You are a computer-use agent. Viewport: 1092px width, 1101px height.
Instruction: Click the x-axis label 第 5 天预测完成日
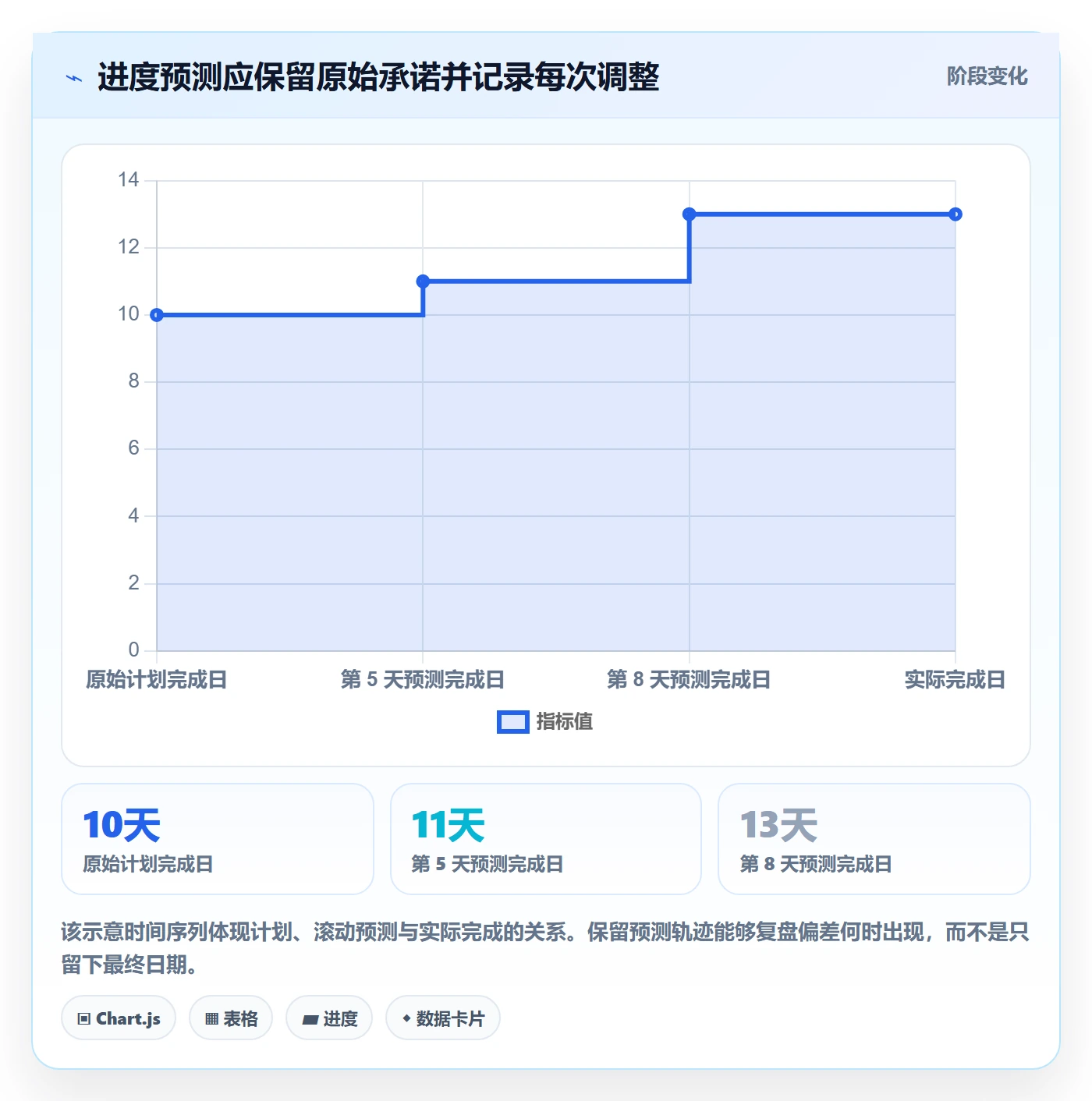click(423, 680)
